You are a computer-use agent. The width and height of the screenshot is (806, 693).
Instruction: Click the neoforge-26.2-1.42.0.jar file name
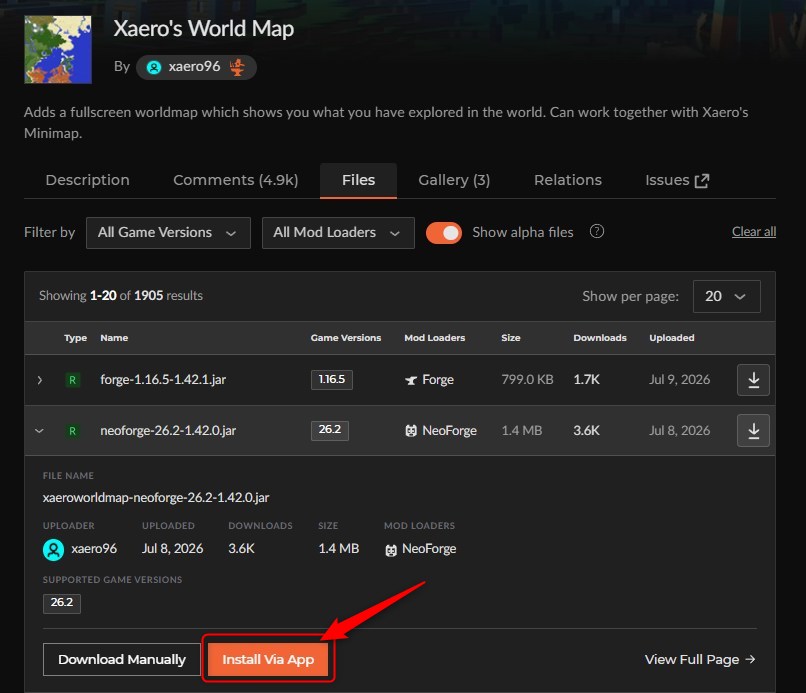[168, 430]
